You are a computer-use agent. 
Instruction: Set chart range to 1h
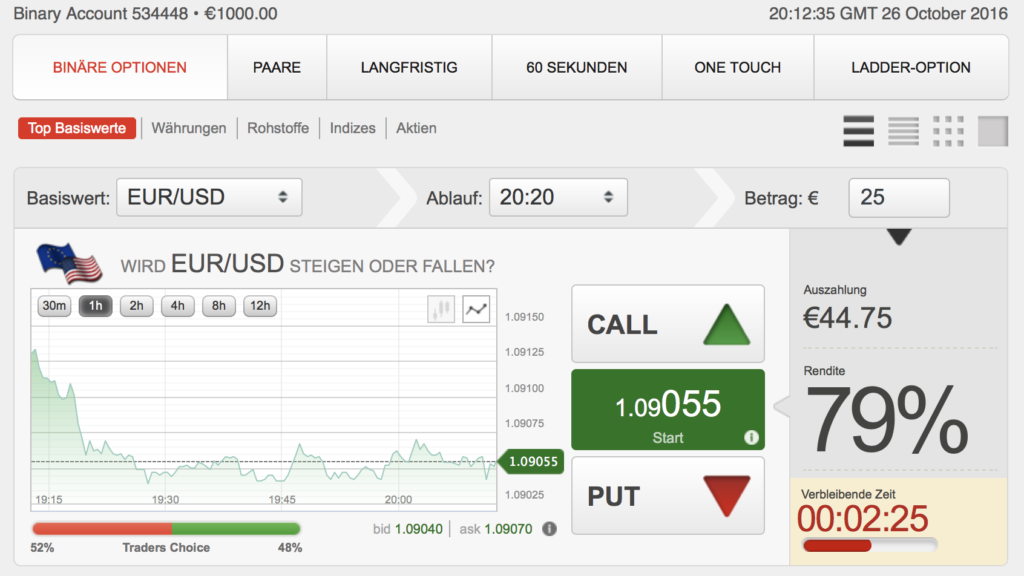tap(95, 306)
